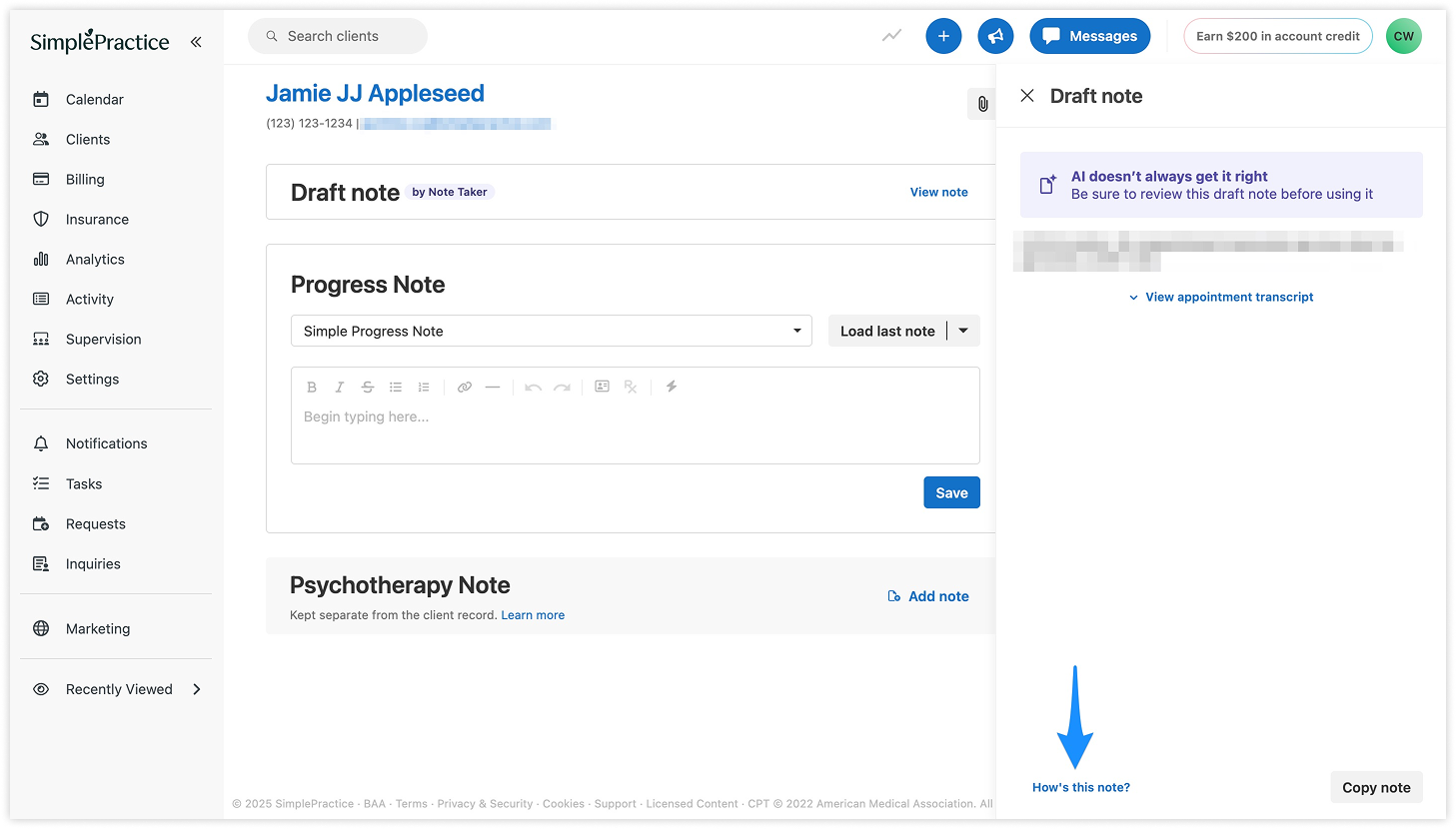This screenshot has width=1456, height=829.
Task: Click the Settings gear icon
Action: [x=41, y=379]
